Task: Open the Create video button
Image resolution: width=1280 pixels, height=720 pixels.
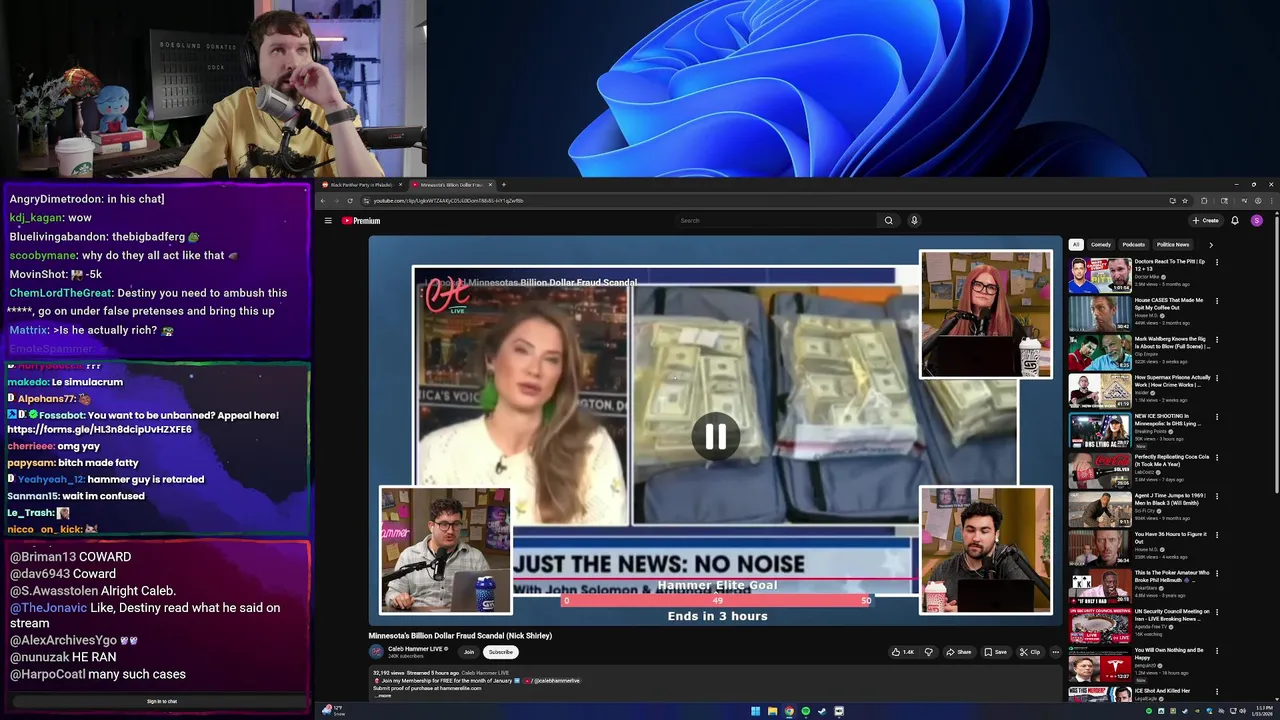Action: click(x=1205, y=221)
